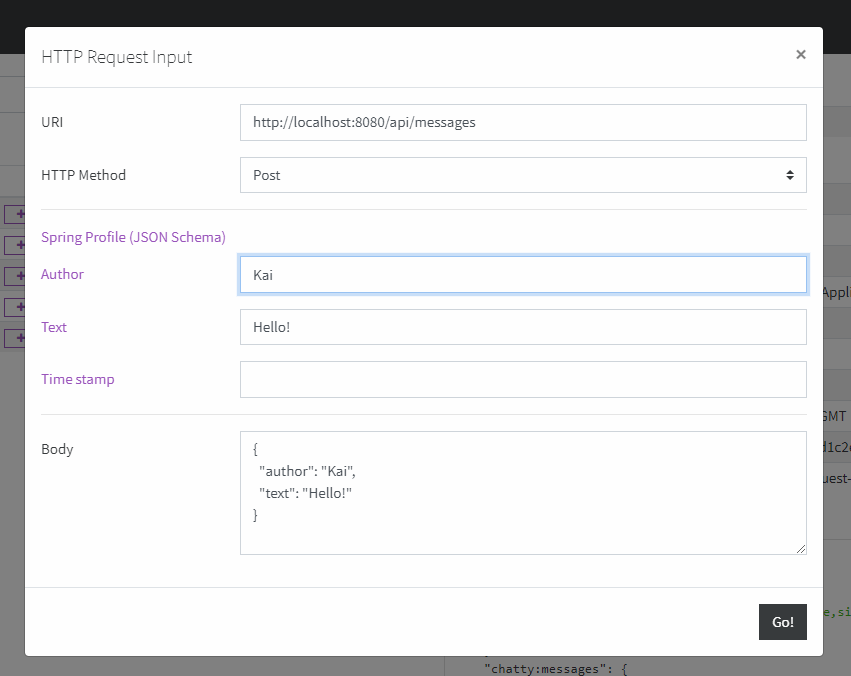Click the purple Text label
Screen dimensions: 851x676
click(x=54, y=327)
